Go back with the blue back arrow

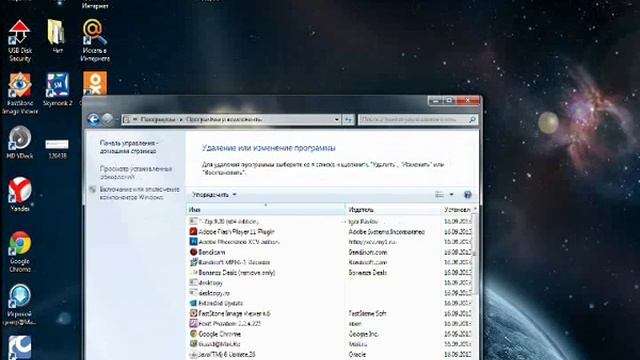click(x=93, y=119)
